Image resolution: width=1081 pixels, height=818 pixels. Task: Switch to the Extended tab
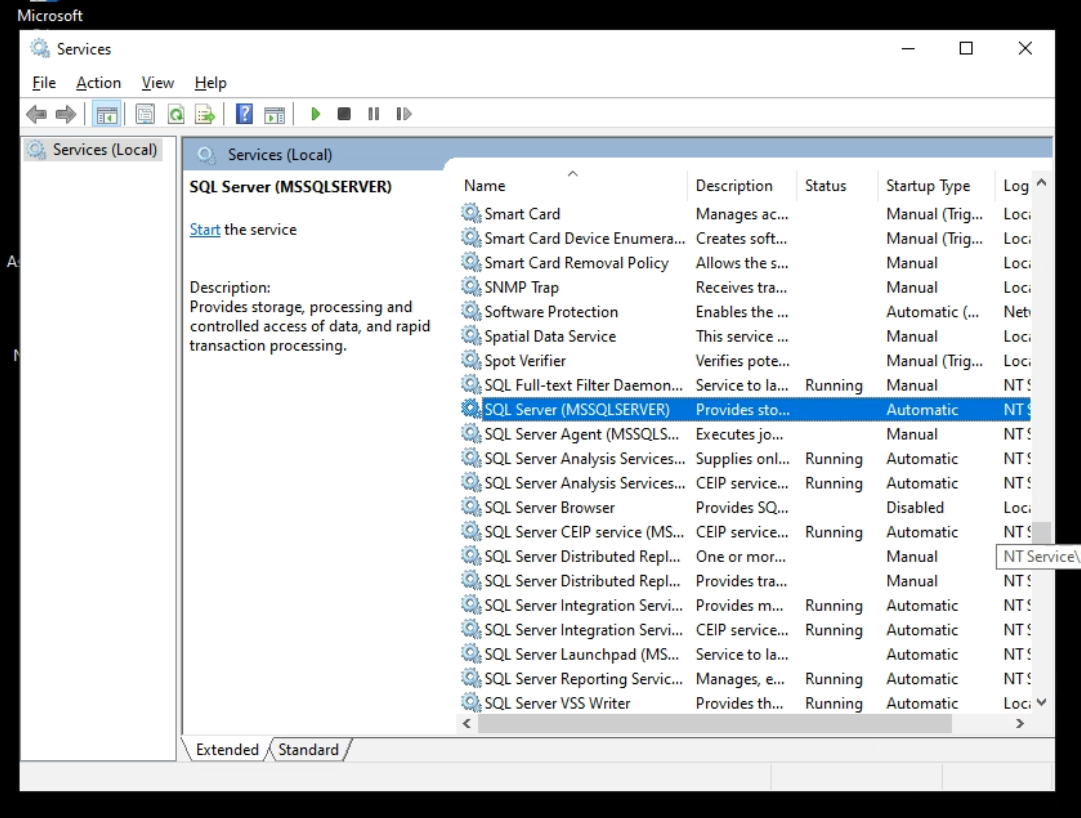(x=227, y=749)
